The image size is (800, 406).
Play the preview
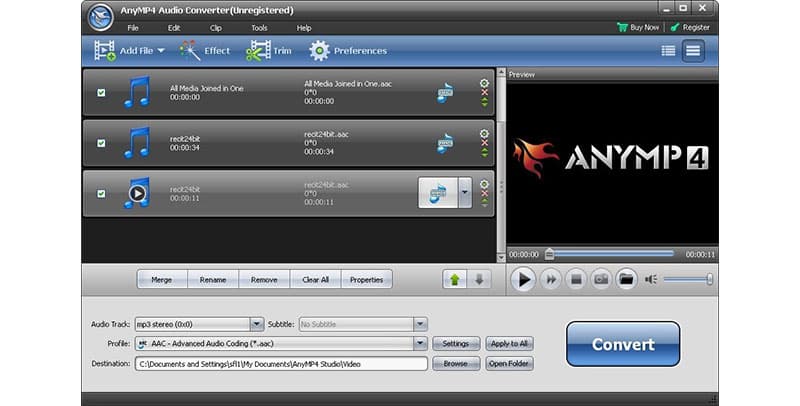click(x=523, y=280)
